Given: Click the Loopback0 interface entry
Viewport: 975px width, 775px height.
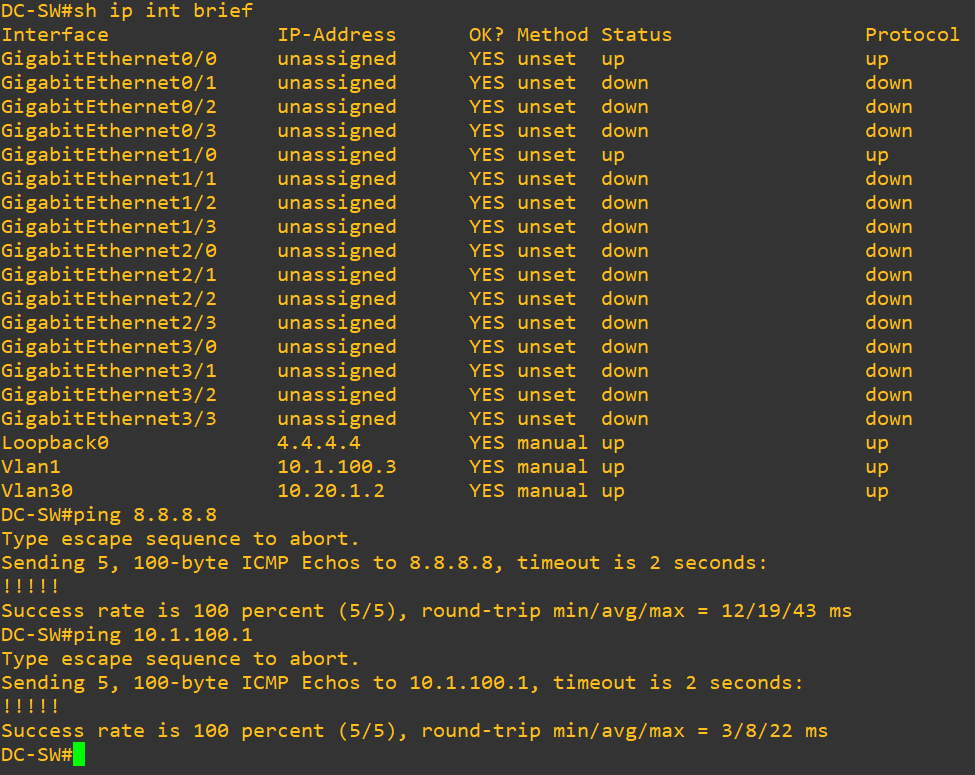Looking at the screenshot, I should [54, 443].
